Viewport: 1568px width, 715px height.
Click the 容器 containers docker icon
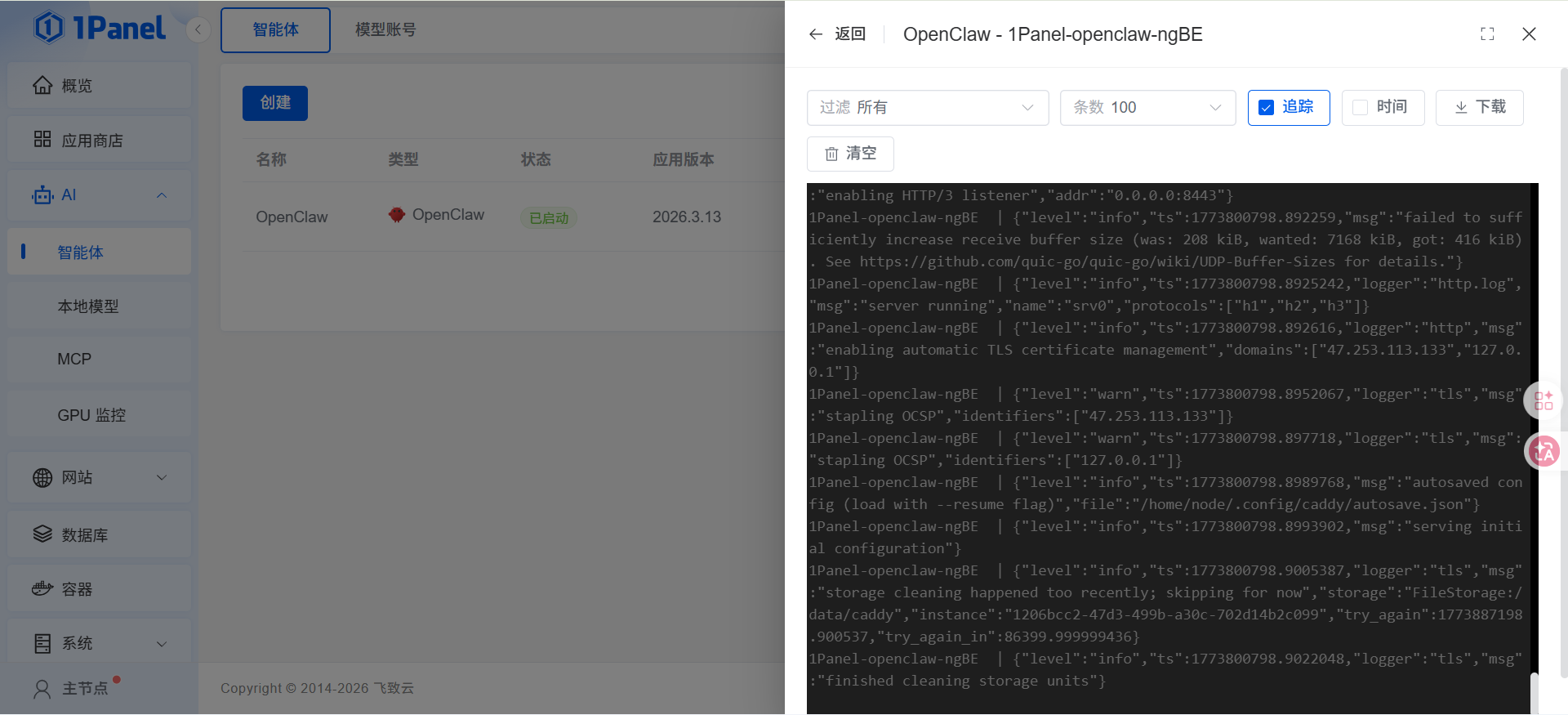[x=42, y=589]
